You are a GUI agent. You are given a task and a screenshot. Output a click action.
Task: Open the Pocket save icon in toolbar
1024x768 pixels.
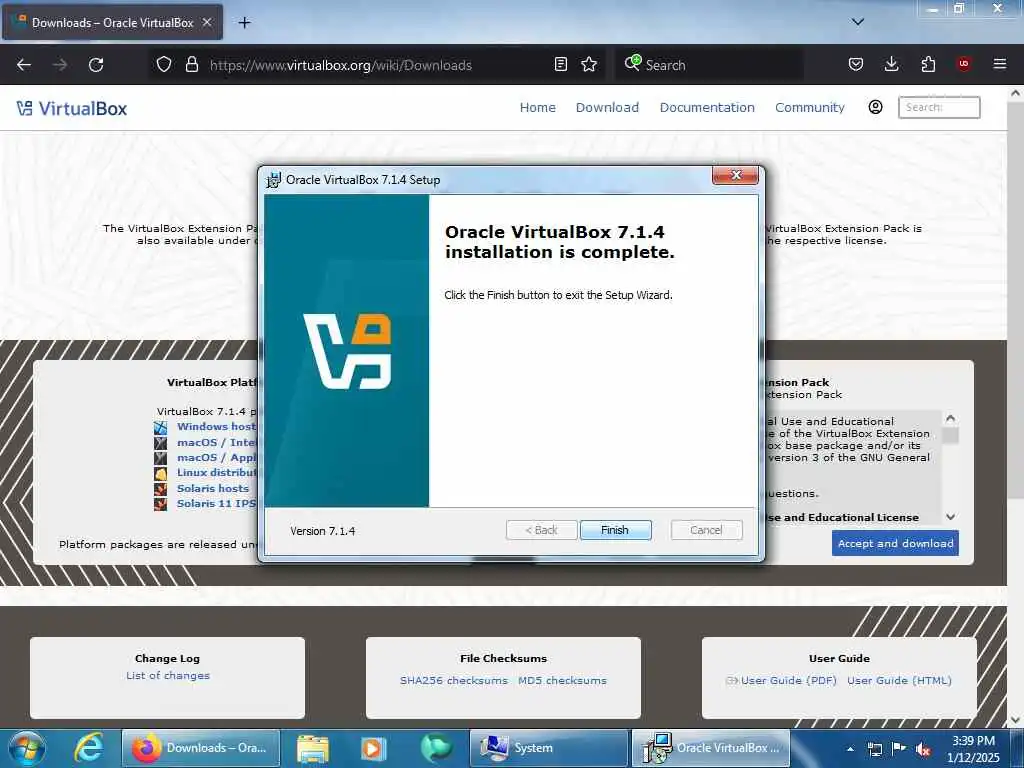(x=856, y=65)
